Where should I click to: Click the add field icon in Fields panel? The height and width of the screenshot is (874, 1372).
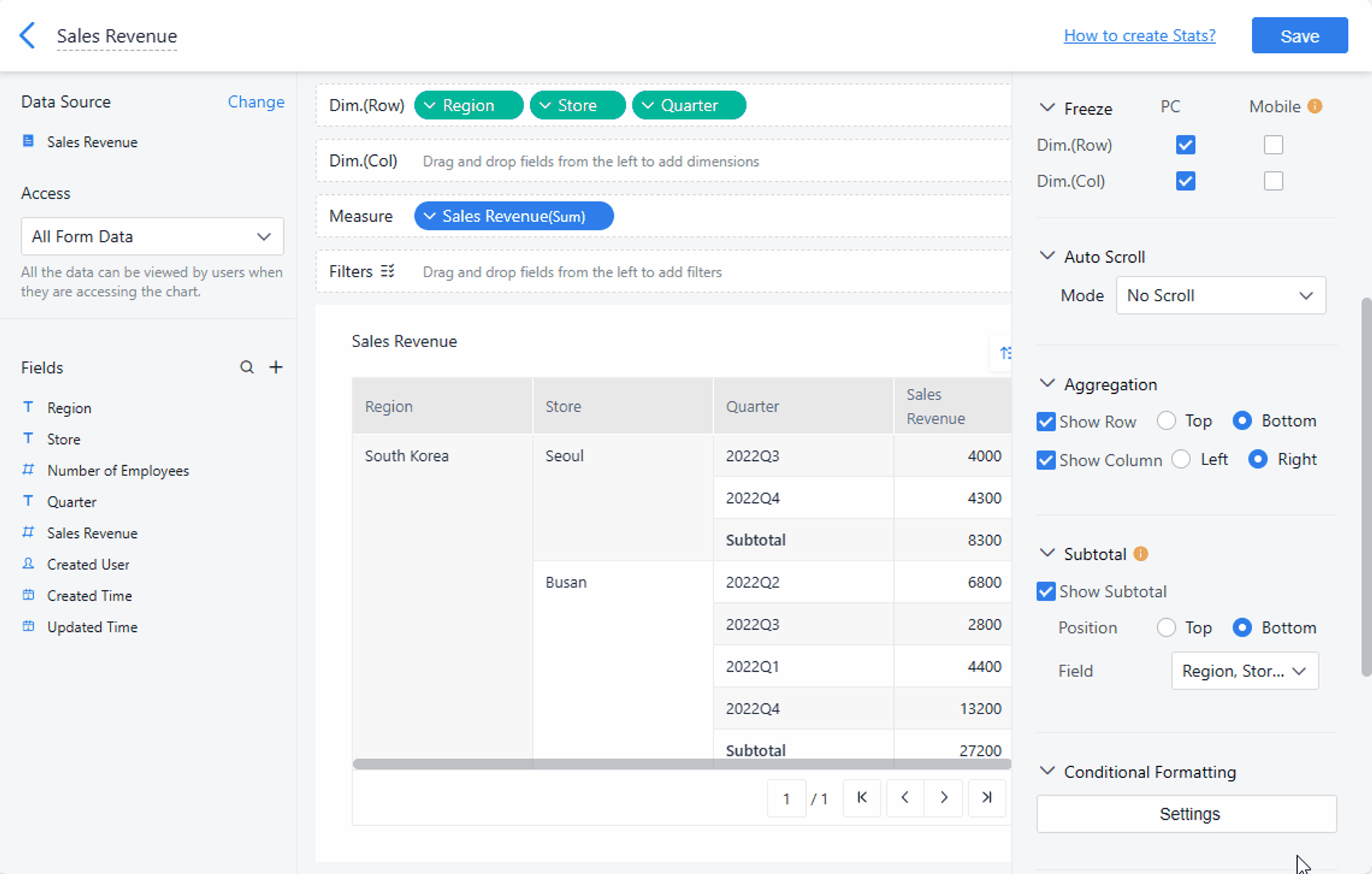276,368
